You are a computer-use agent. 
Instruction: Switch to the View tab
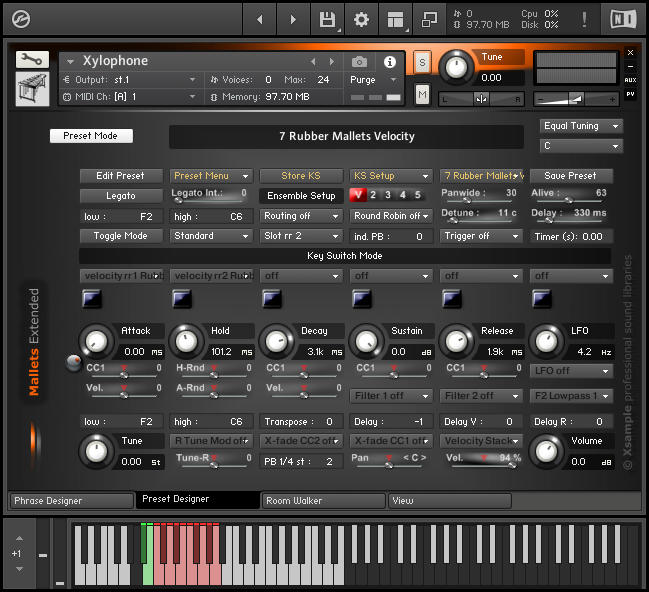449,501
